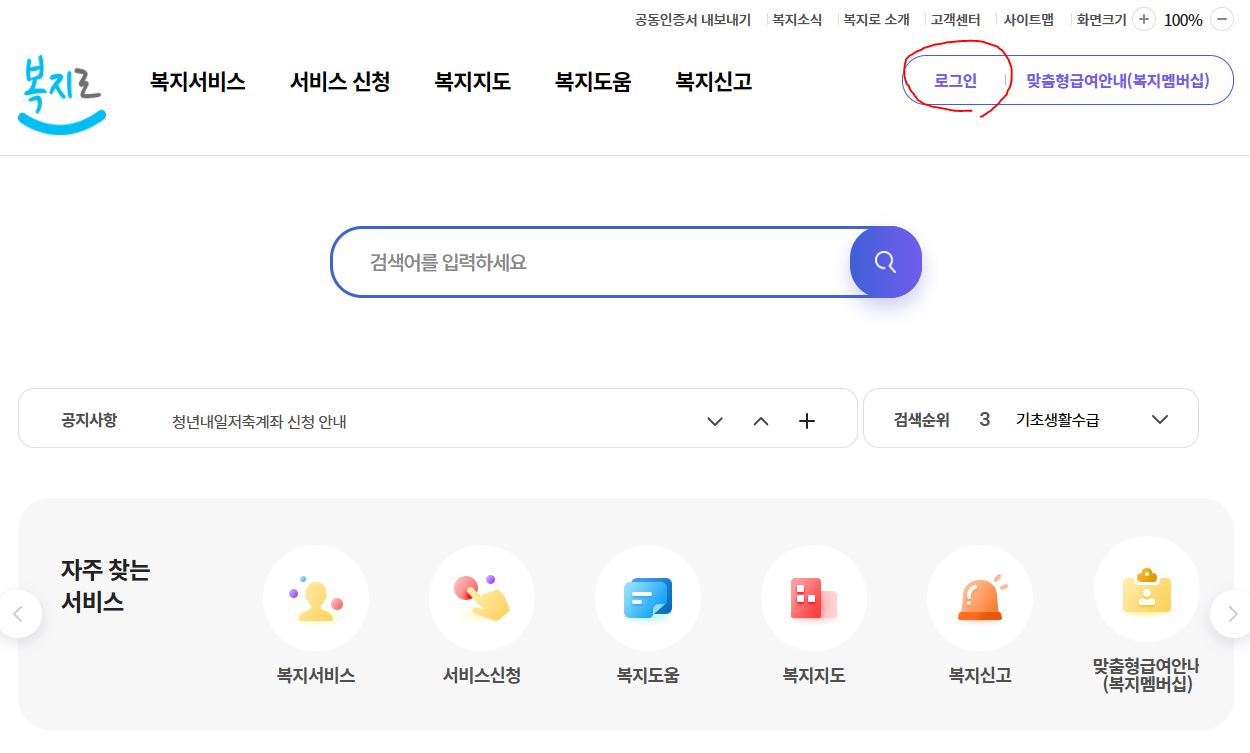Open 맞춤형급여안내 via the briefcase icon
The width and height of the screenshot is (1250, 753).
(x=1146, y=589)
